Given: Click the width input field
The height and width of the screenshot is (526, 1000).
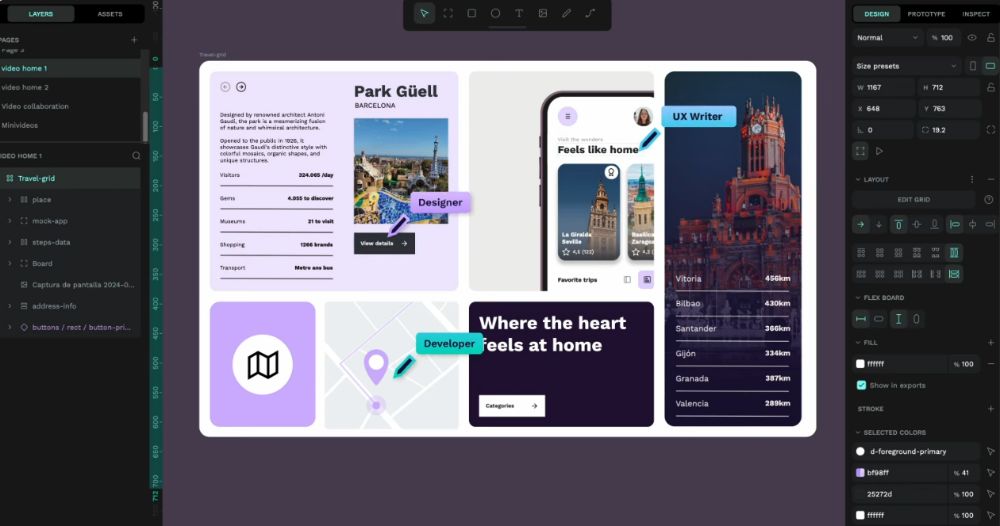Looking at the screenshot, I should (884, 87).
